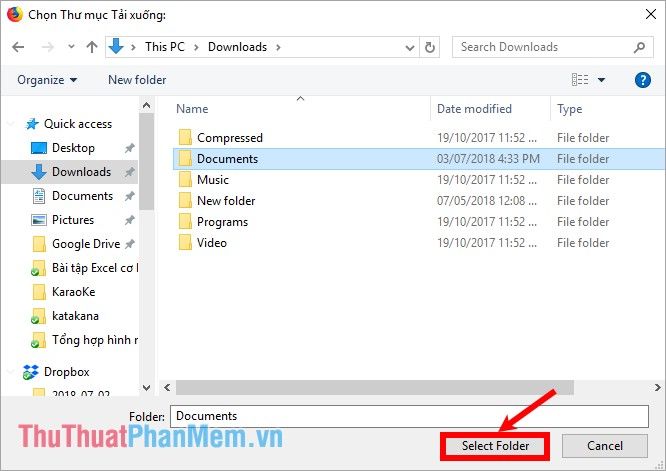Viewport: 666px width, 471px height.
Task: Open 'Tổng hợp hình' folder in sidebar
Action: coord(95,340)
